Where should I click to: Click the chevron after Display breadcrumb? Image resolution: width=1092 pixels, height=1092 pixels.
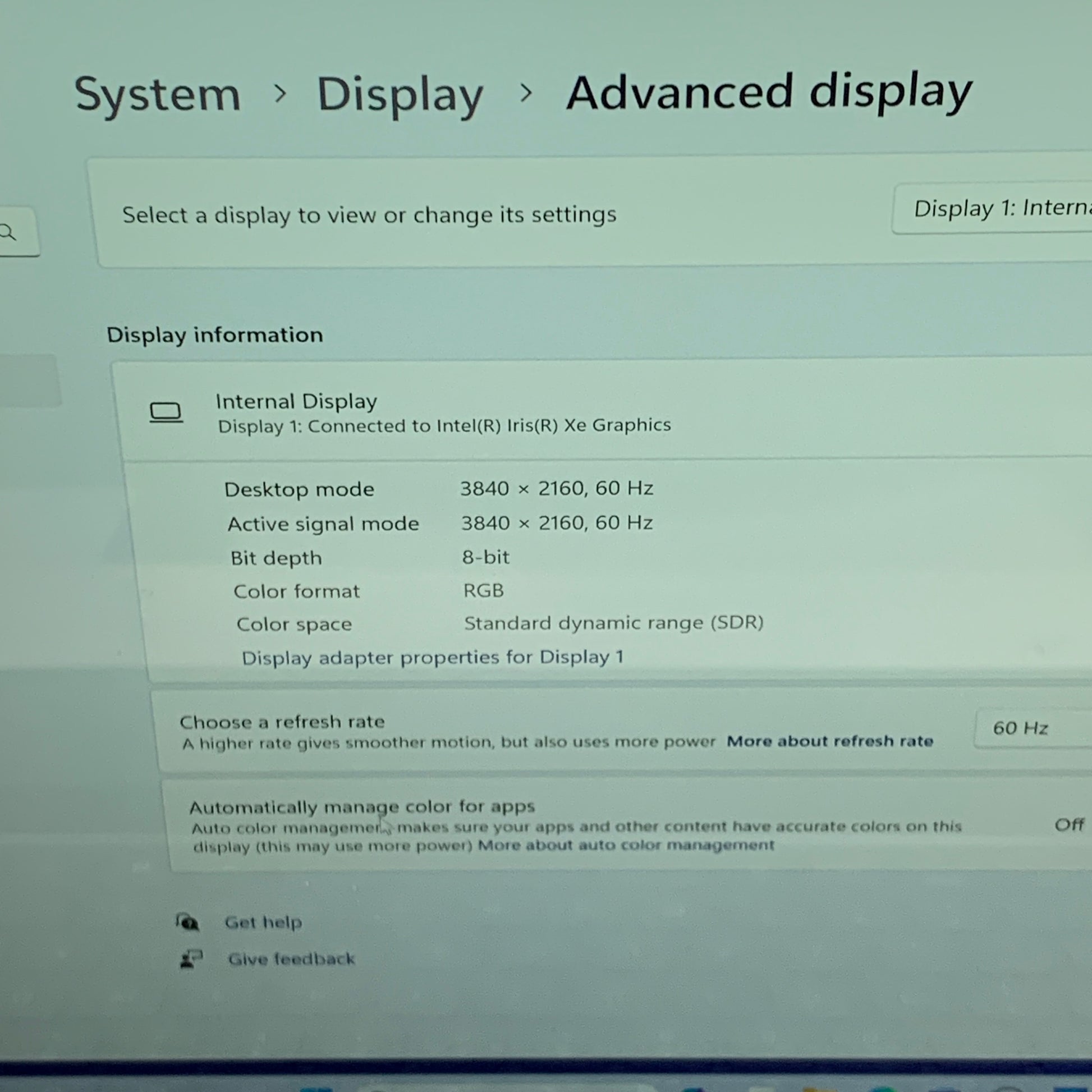point(526,93)
